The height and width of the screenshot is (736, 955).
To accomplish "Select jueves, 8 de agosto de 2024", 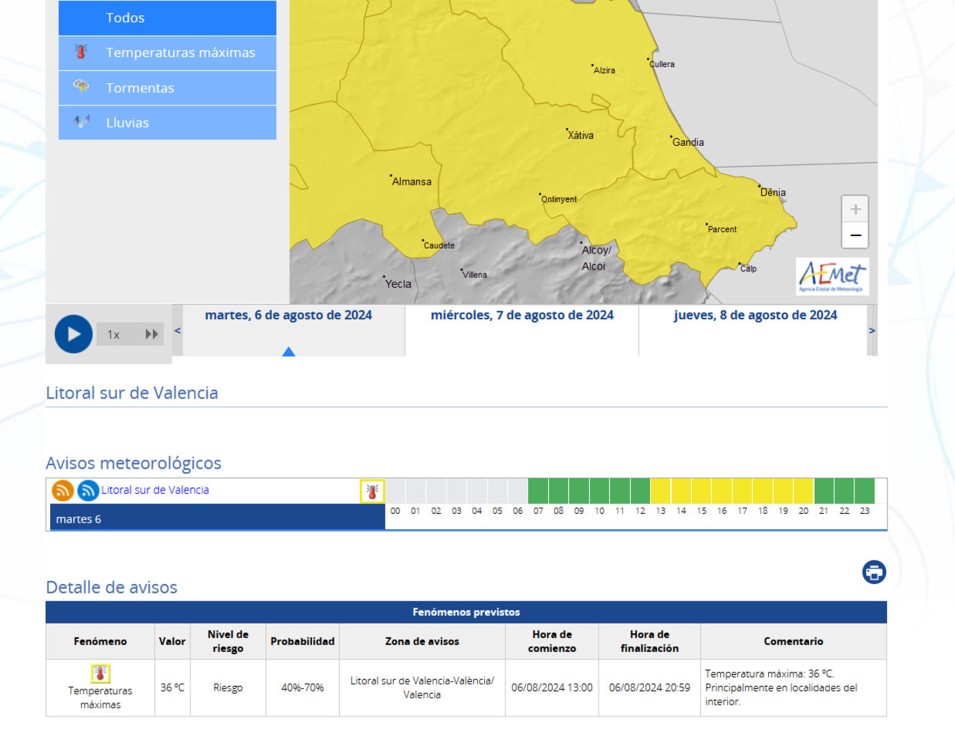I will (755, 315).
